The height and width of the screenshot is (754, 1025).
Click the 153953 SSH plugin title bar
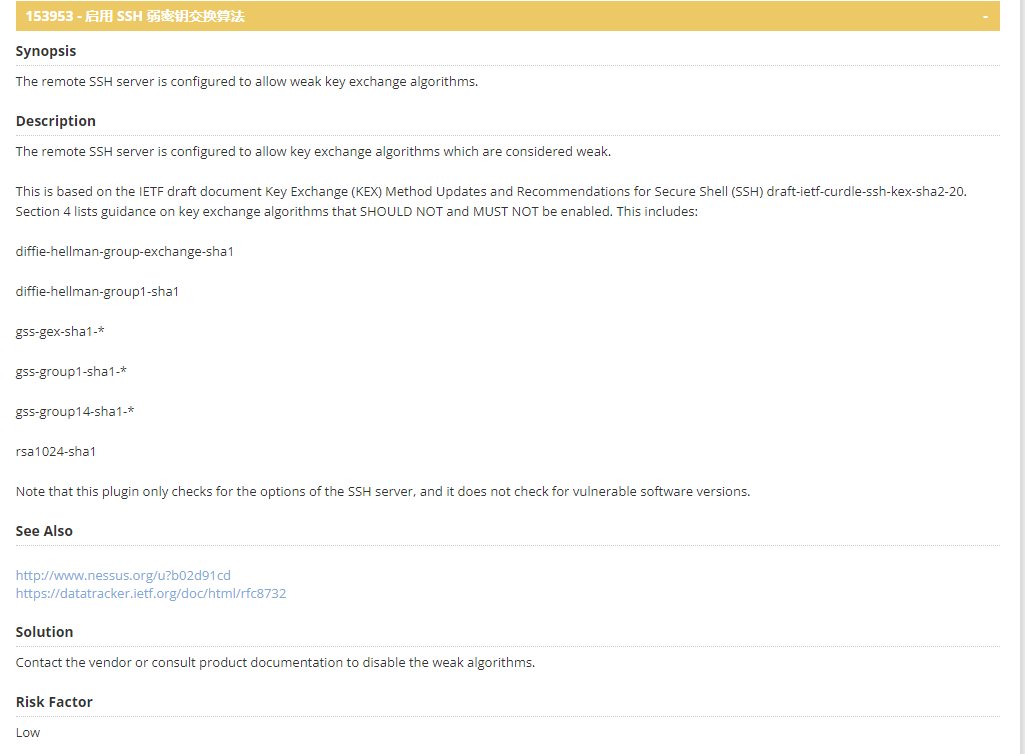point(135,16)
